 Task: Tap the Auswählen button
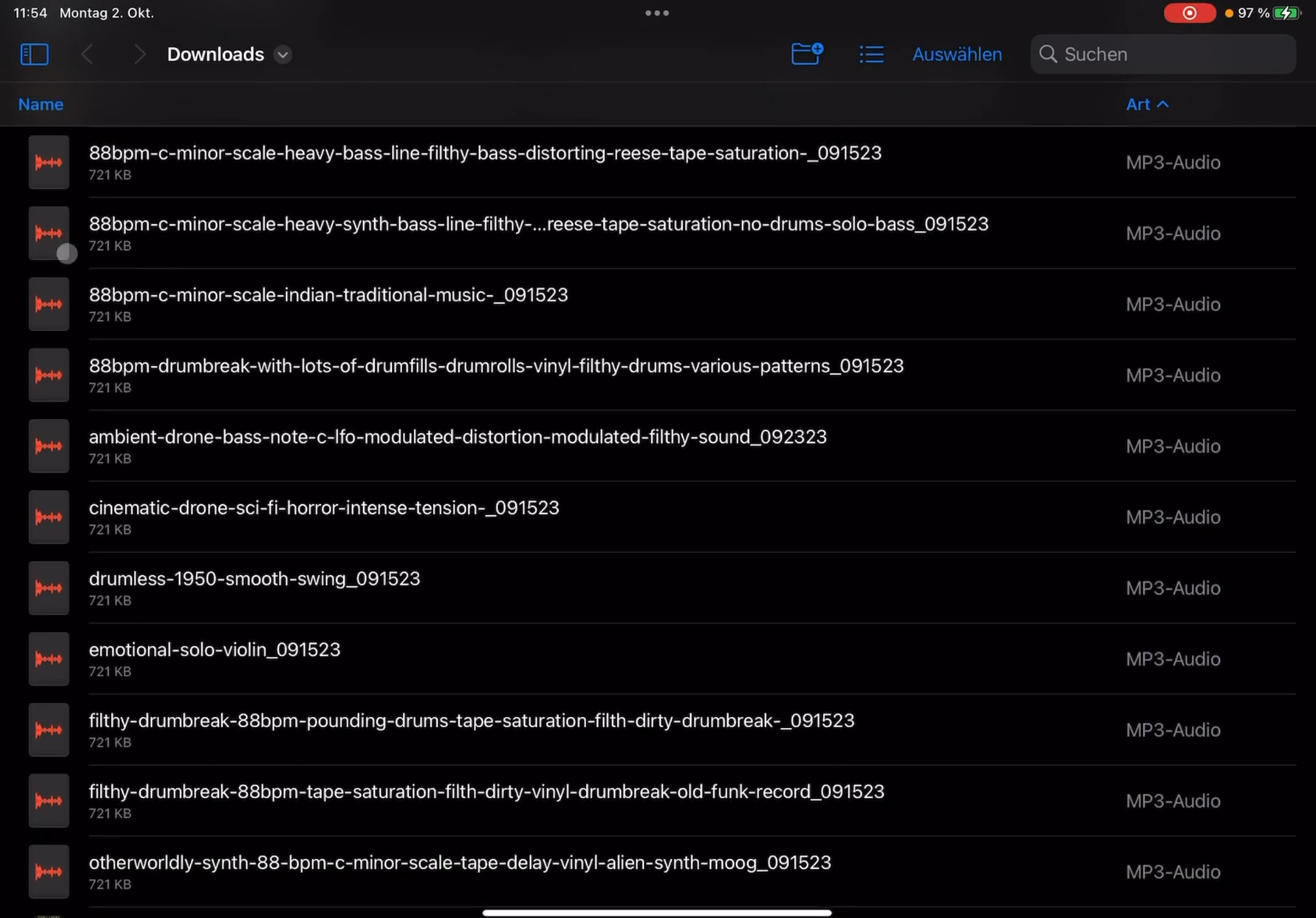point(957,54)
